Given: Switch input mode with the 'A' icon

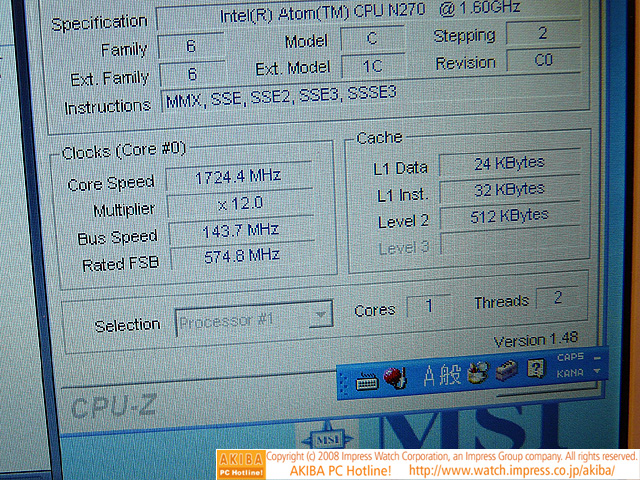Looking at the screenshot, I should pyautogui.click(x=430, y=376).
